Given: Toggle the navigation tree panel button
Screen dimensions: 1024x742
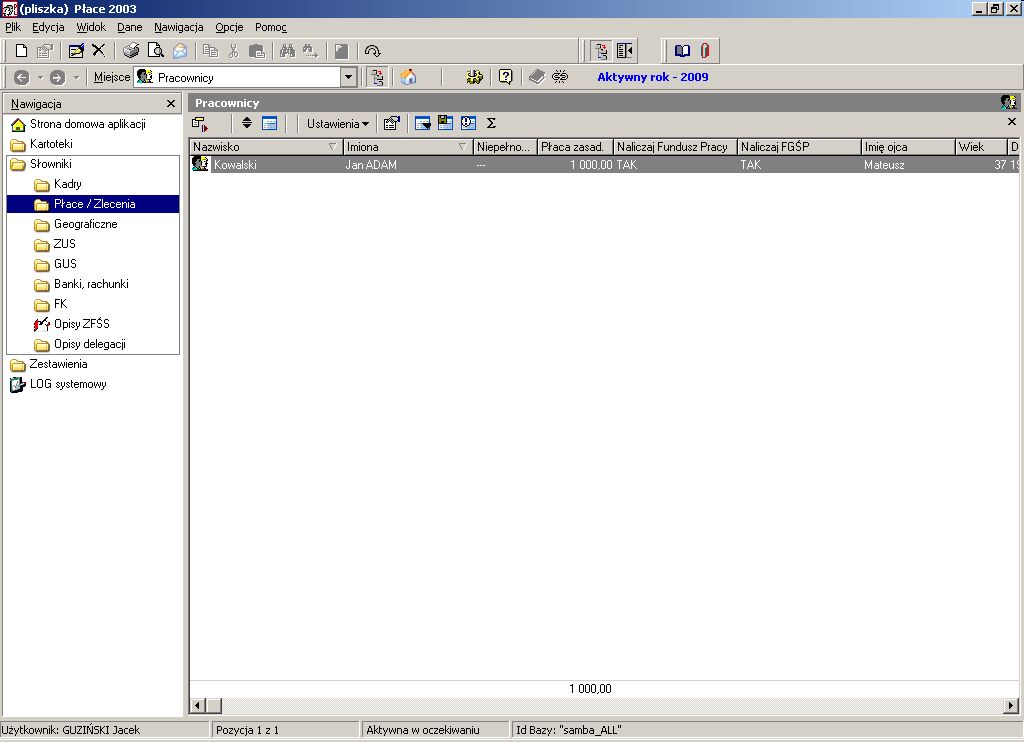Looking at the screenshot, I should [x=601, y=51].
